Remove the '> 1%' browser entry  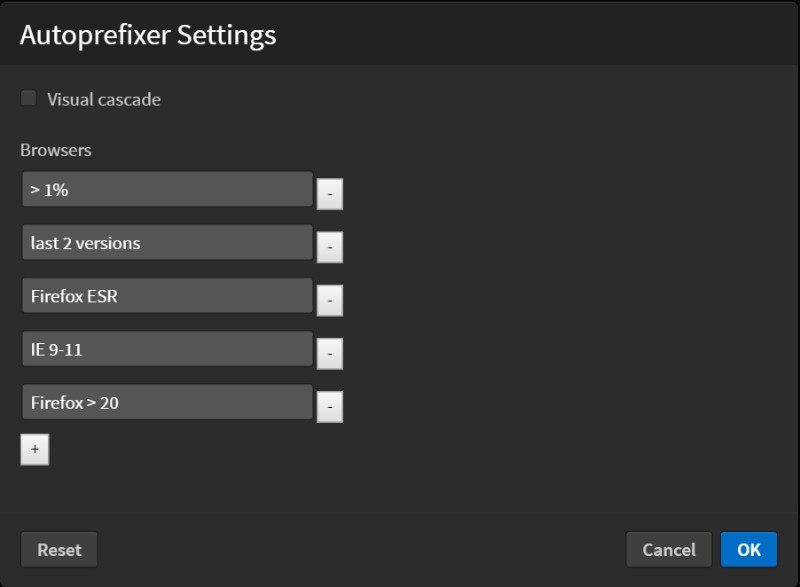(x=330, y=193)
